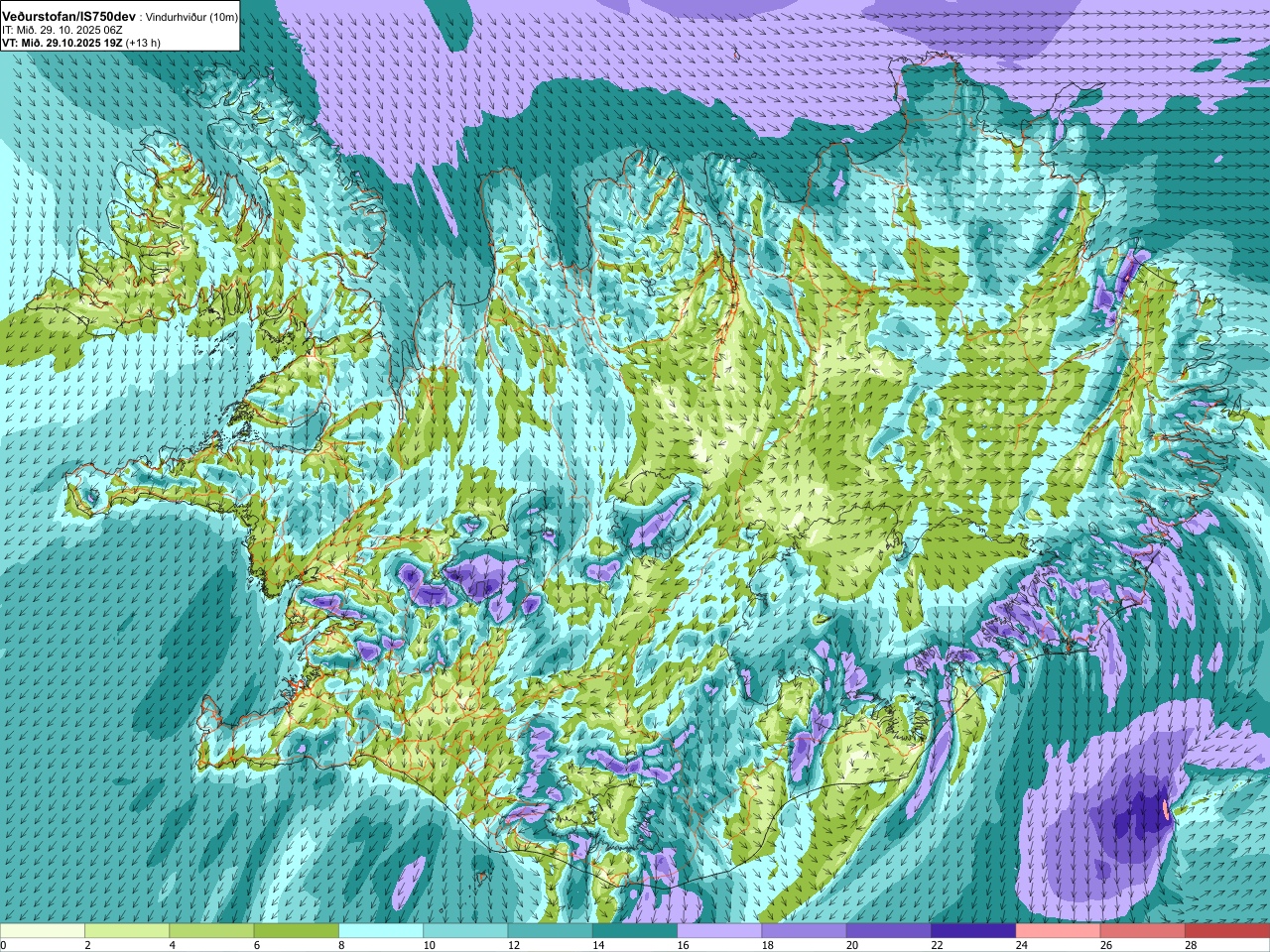Select the light lavender 16–18 legend swatch
This screenshot has width=1270, height=952.
719,931
